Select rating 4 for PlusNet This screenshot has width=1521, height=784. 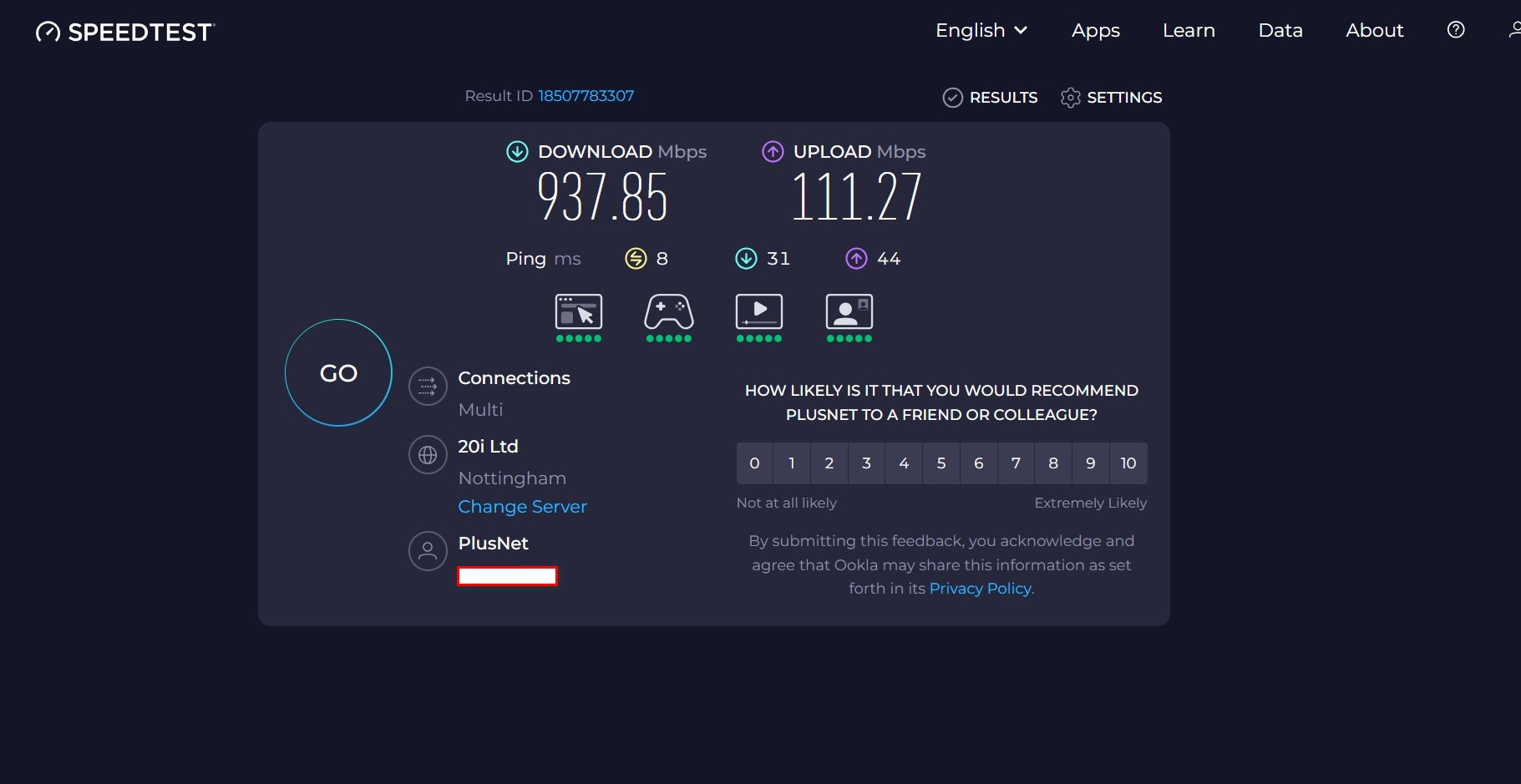(904, 463)
